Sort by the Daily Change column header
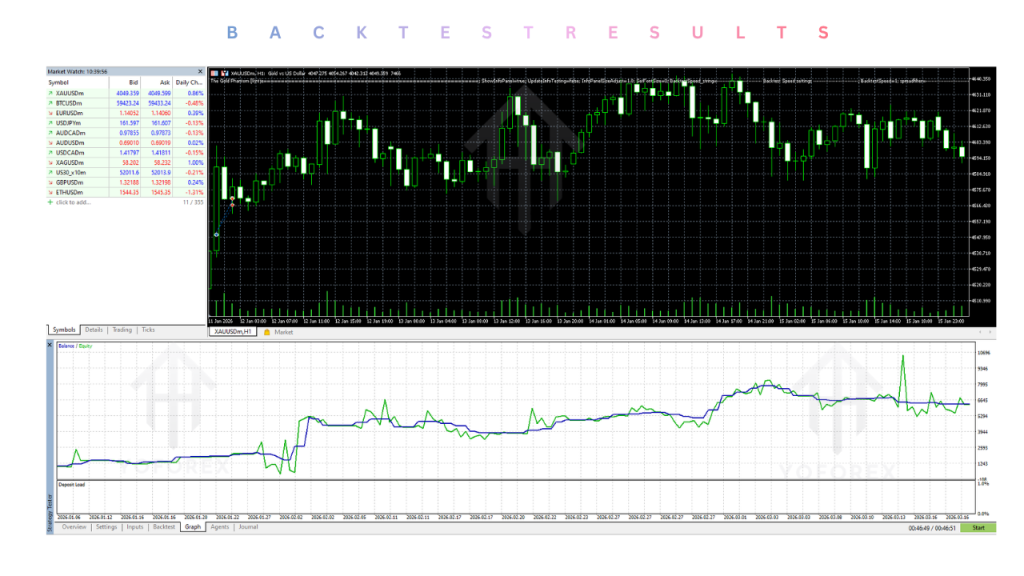 tap(189, 82)
